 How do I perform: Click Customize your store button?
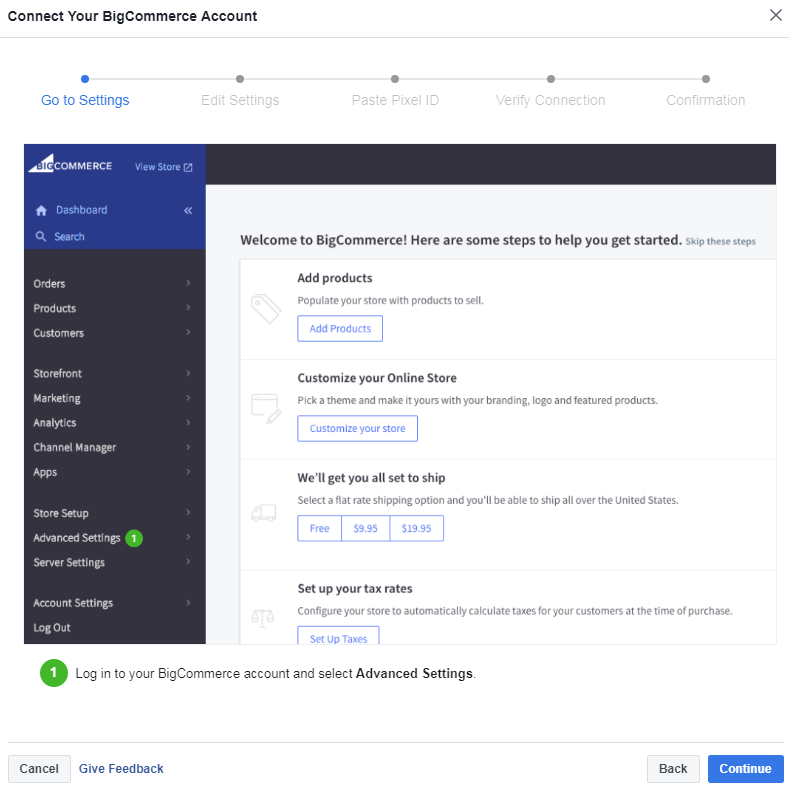pos(357,429)
